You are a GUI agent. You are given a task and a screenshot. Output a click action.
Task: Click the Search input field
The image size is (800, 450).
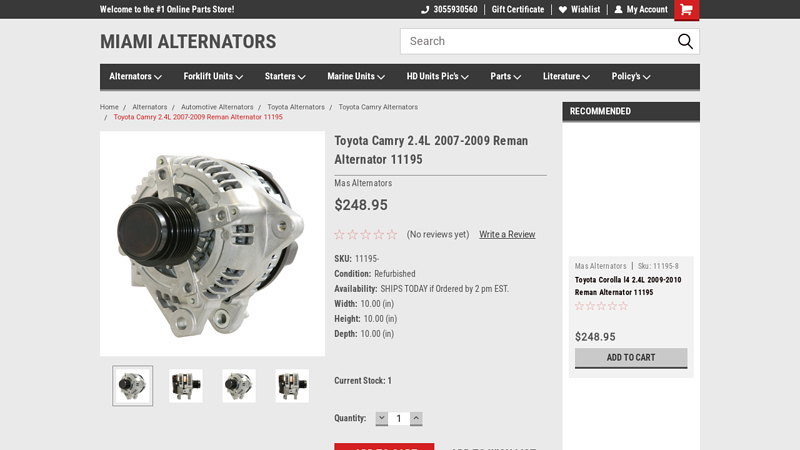[535, 41]
